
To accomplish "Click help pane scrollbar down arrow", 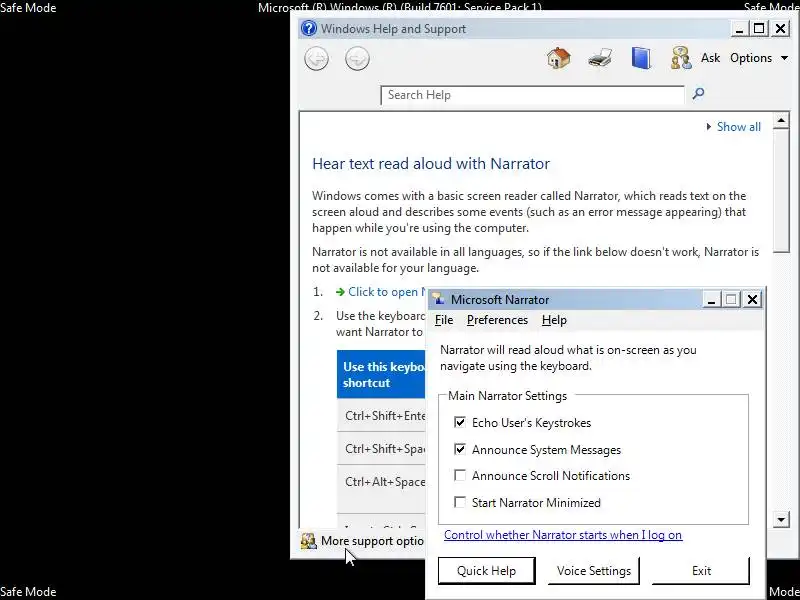I will 781,519.
